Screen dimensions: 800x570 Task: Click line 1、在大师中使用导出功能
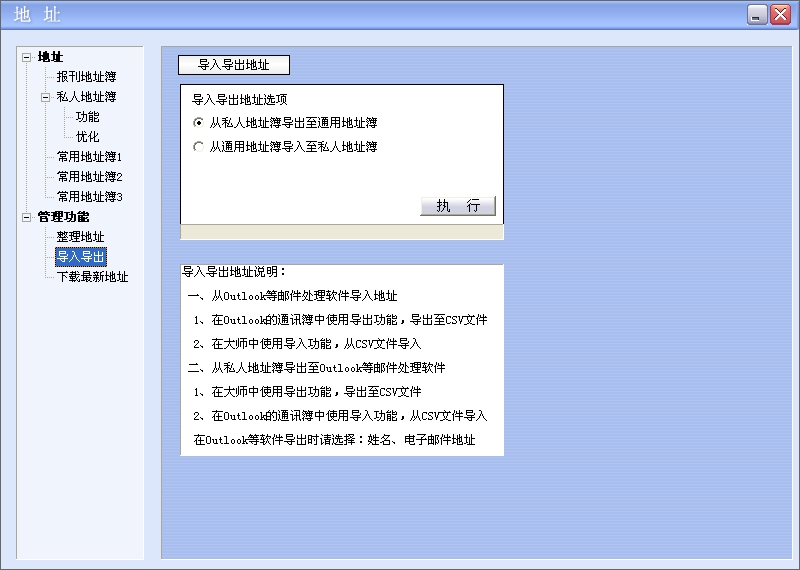point(307,392)
